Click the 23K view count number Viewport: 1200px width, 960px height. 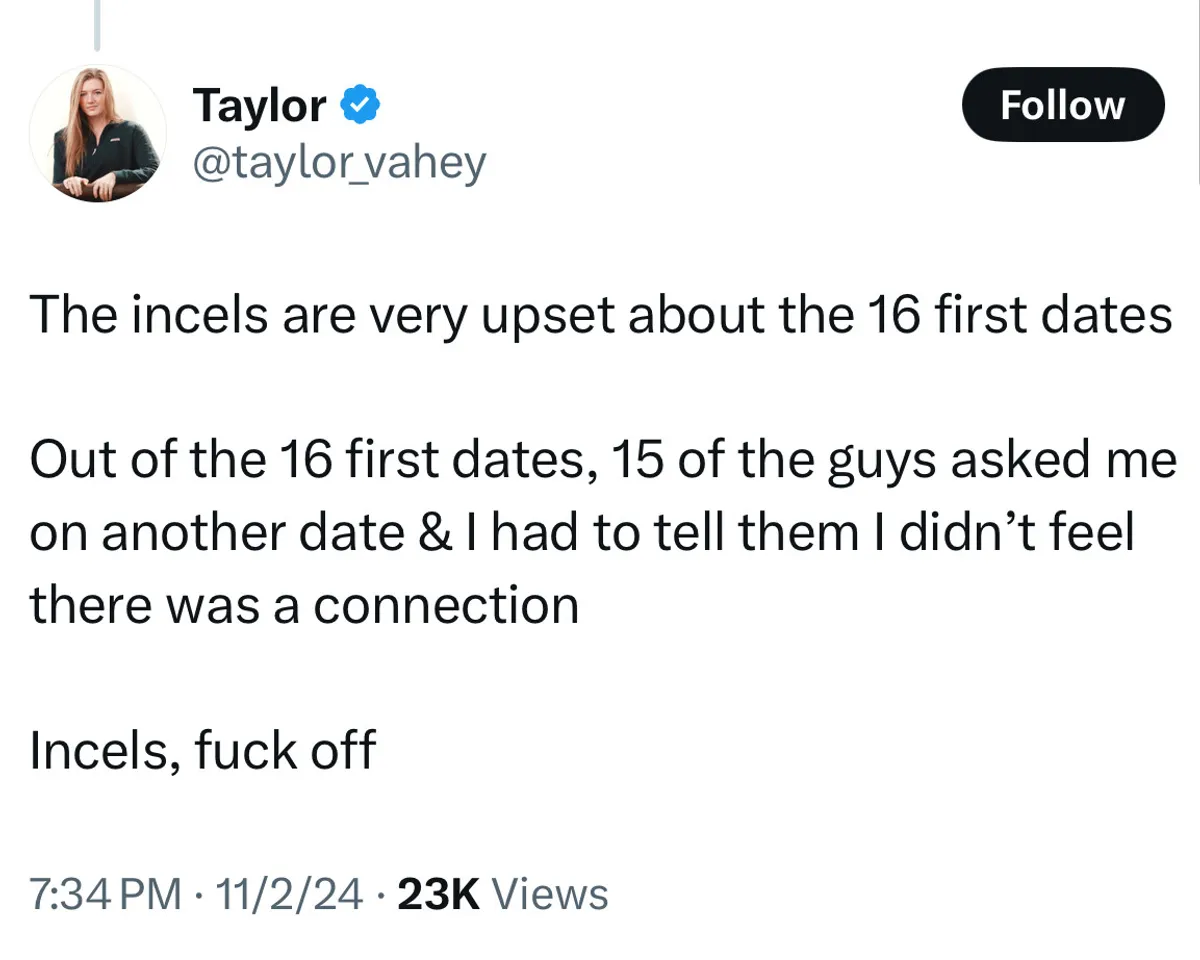point(439,893)
